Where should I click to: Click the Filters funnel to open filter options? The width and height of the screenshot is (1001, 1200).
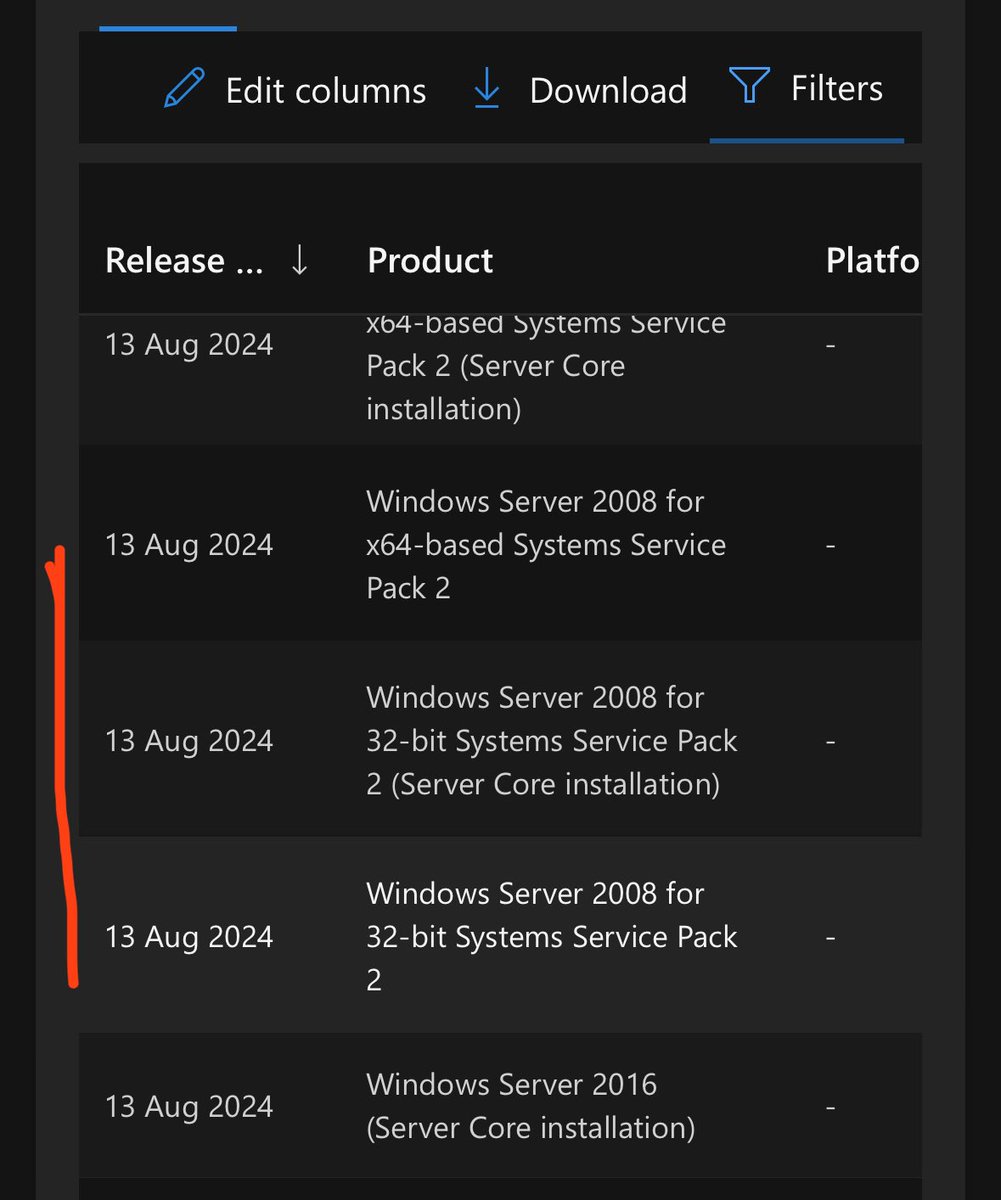[750, 86]
